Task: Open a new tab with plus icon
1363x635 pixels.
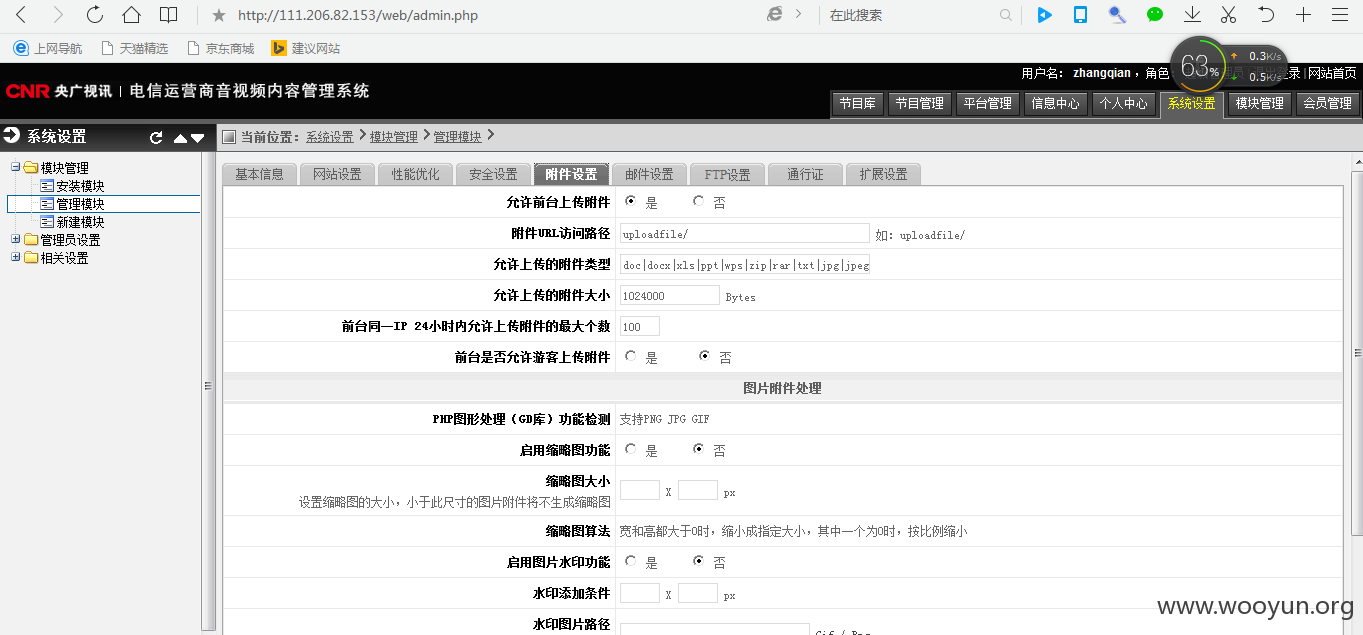Action: tap(1303, 15)
